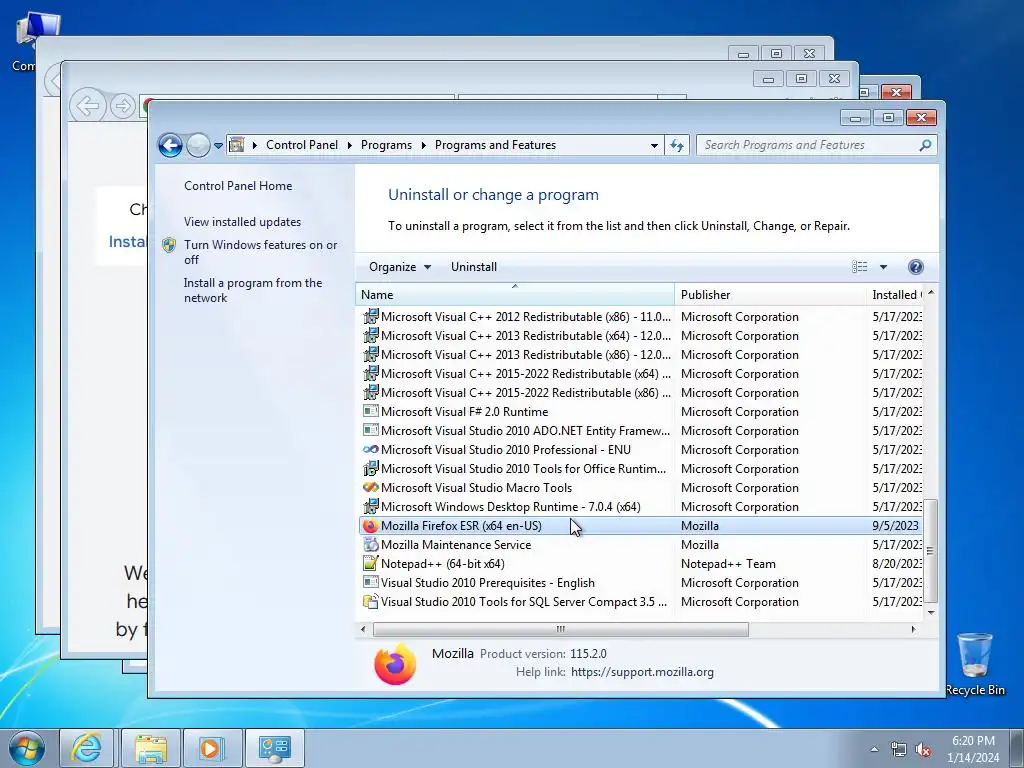
Task: Click the Uninstall toolbar button
Action: click(473, 266)
